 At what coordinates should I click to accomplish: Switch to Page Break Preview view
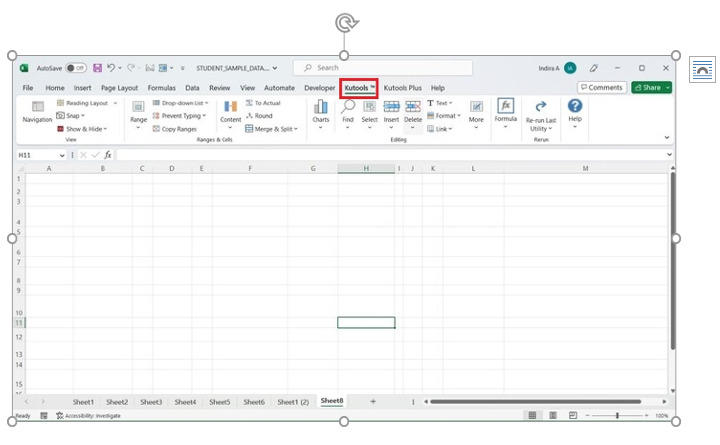[x=573, y=415]
